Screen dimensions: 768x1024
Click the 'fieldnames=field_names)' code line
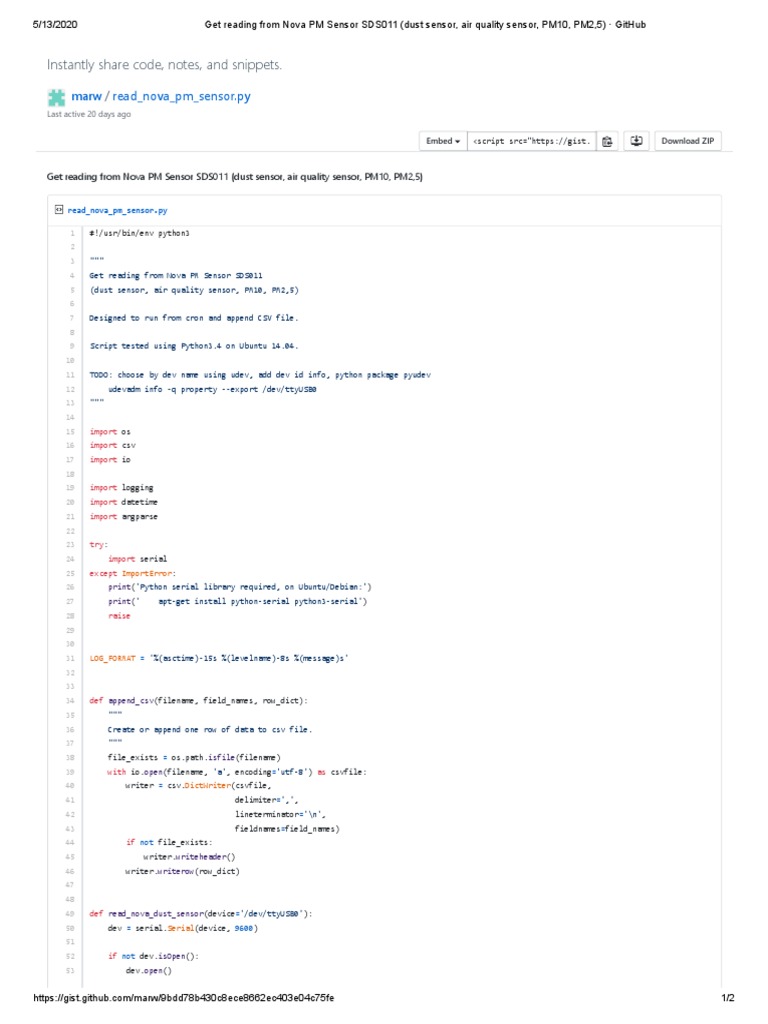point(287,829)
